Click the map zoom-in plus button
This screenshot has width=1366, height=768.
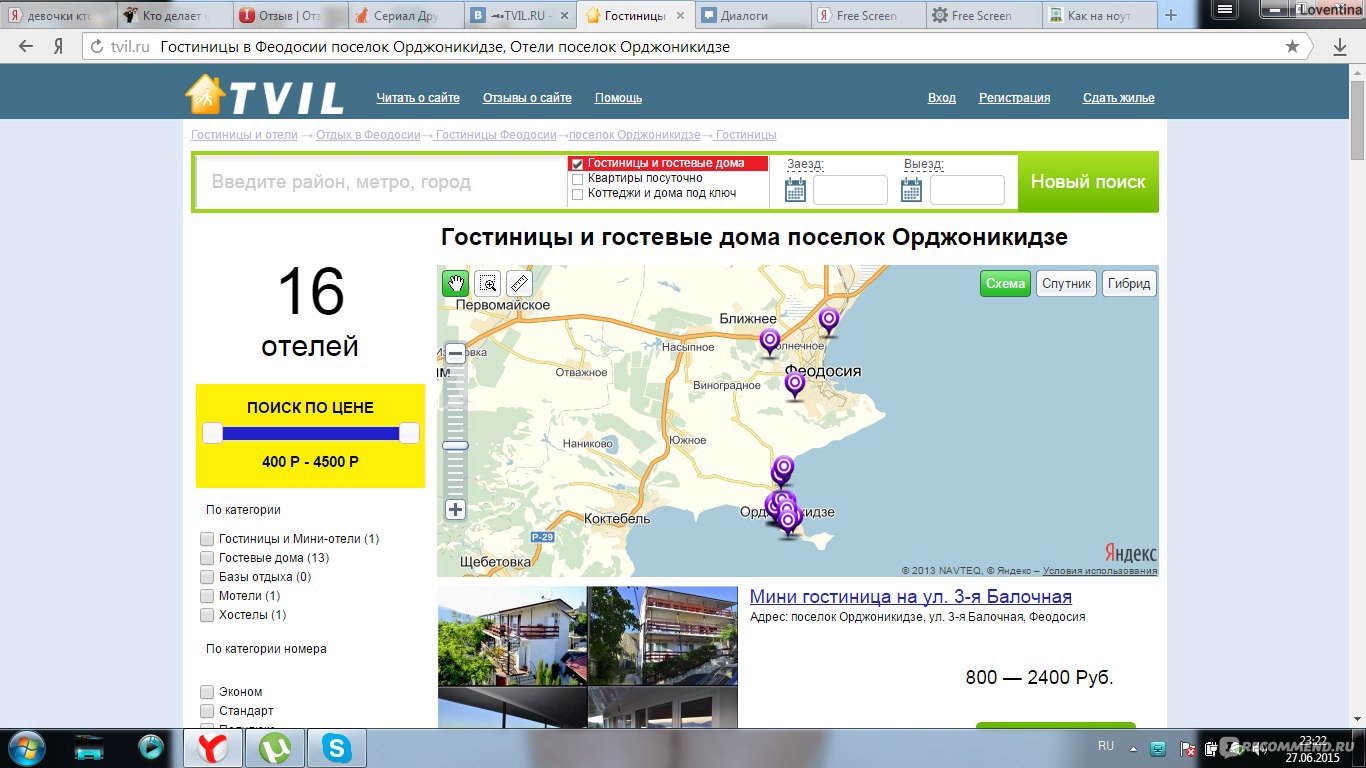coord(455,510)
